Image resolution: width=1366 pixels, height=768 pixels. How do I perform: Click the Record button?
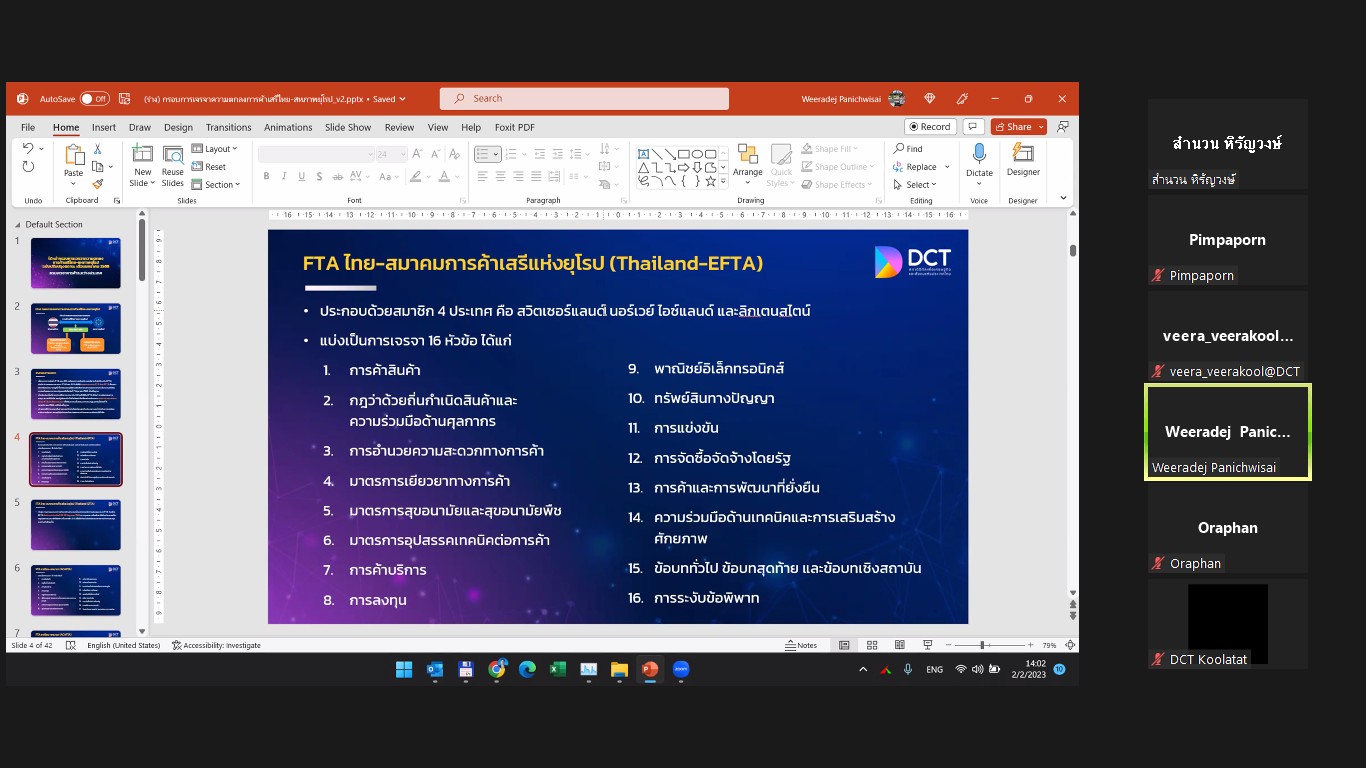930,127
